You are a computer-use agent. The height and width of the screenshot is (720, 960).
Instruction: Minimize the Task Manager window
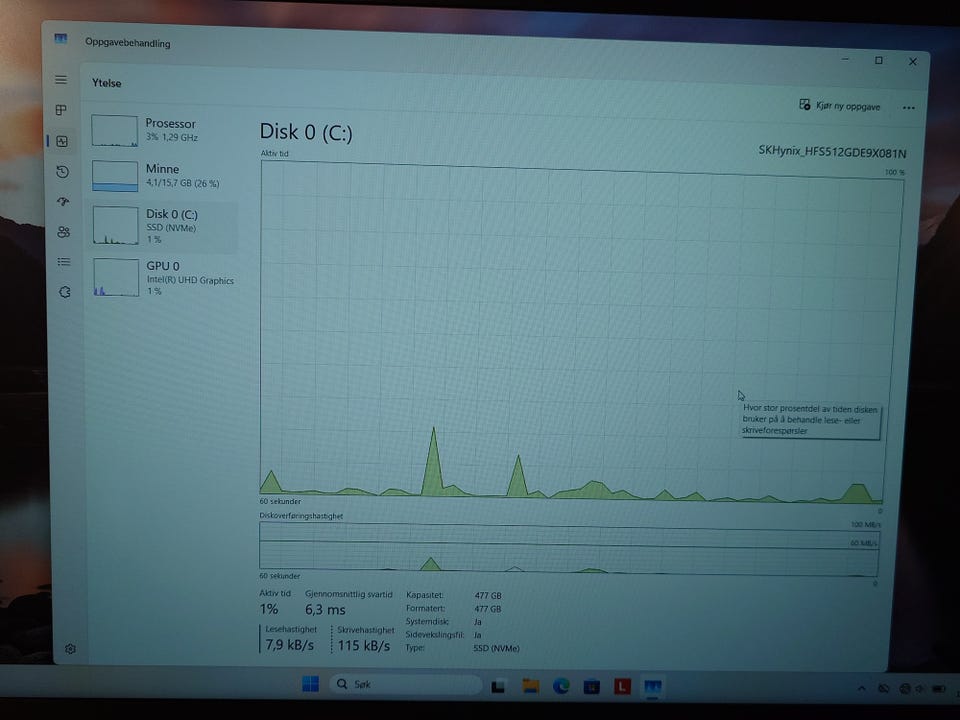[x=845, y=59]
